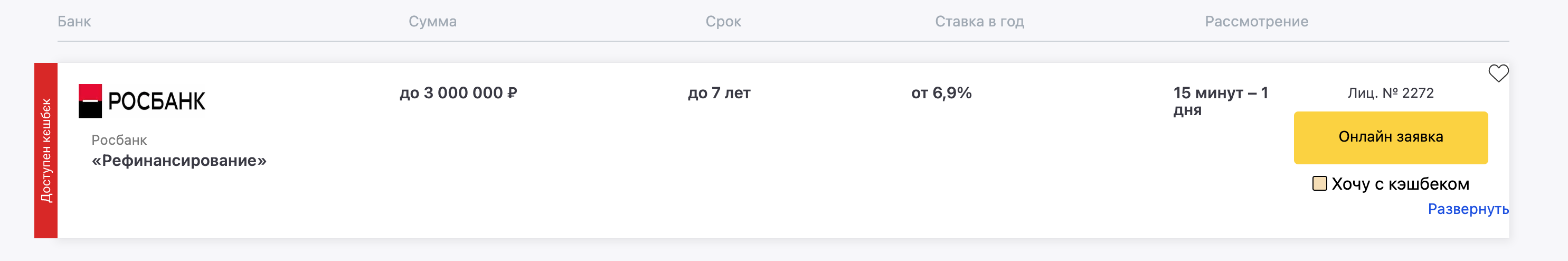Click the red 'Доступен кешбек' ribbon

tap(46, 150)
